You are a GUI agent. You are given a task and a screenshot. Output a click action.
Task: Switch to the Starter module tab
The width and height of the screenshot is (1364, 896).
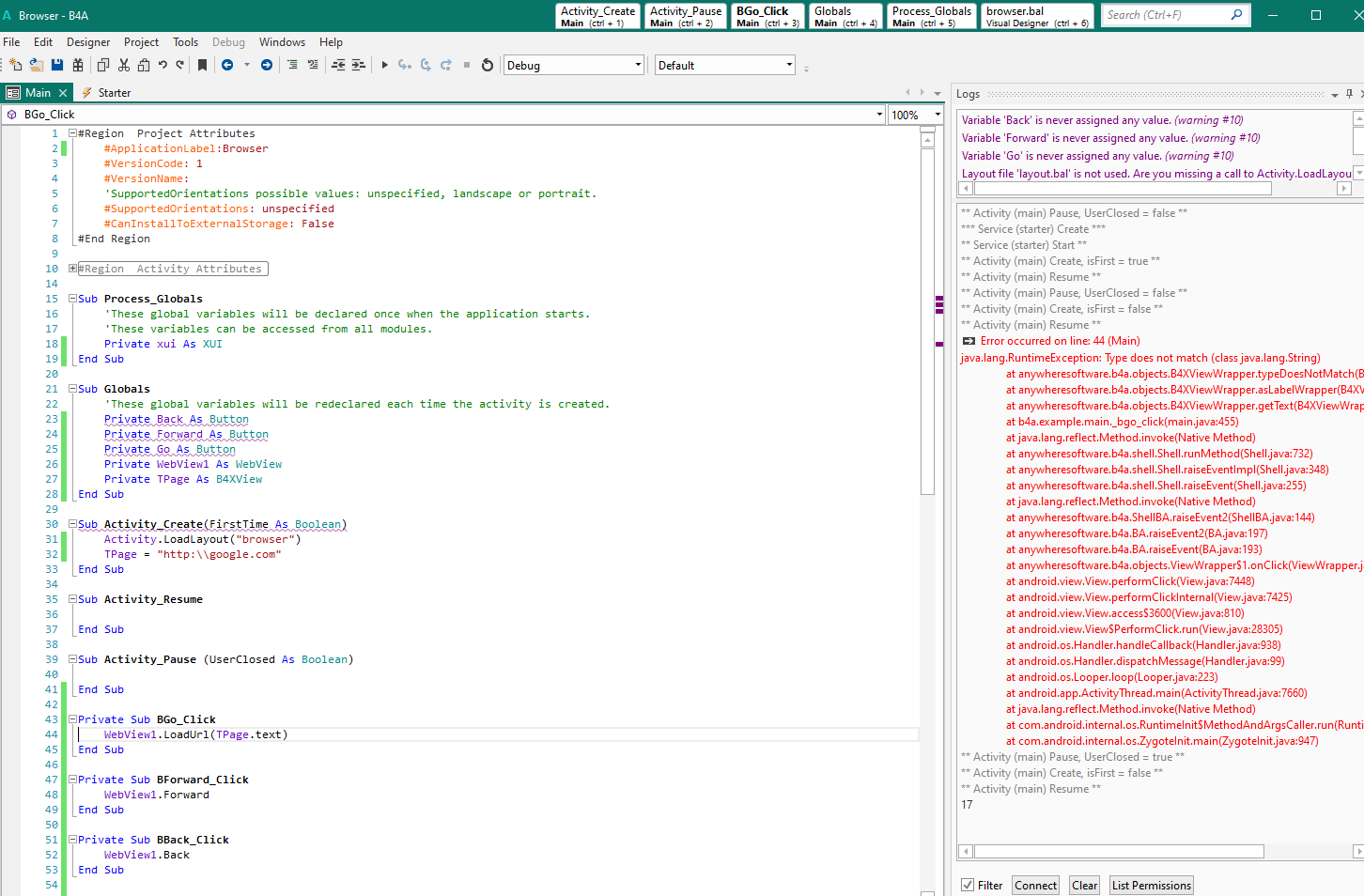point(114,93)
